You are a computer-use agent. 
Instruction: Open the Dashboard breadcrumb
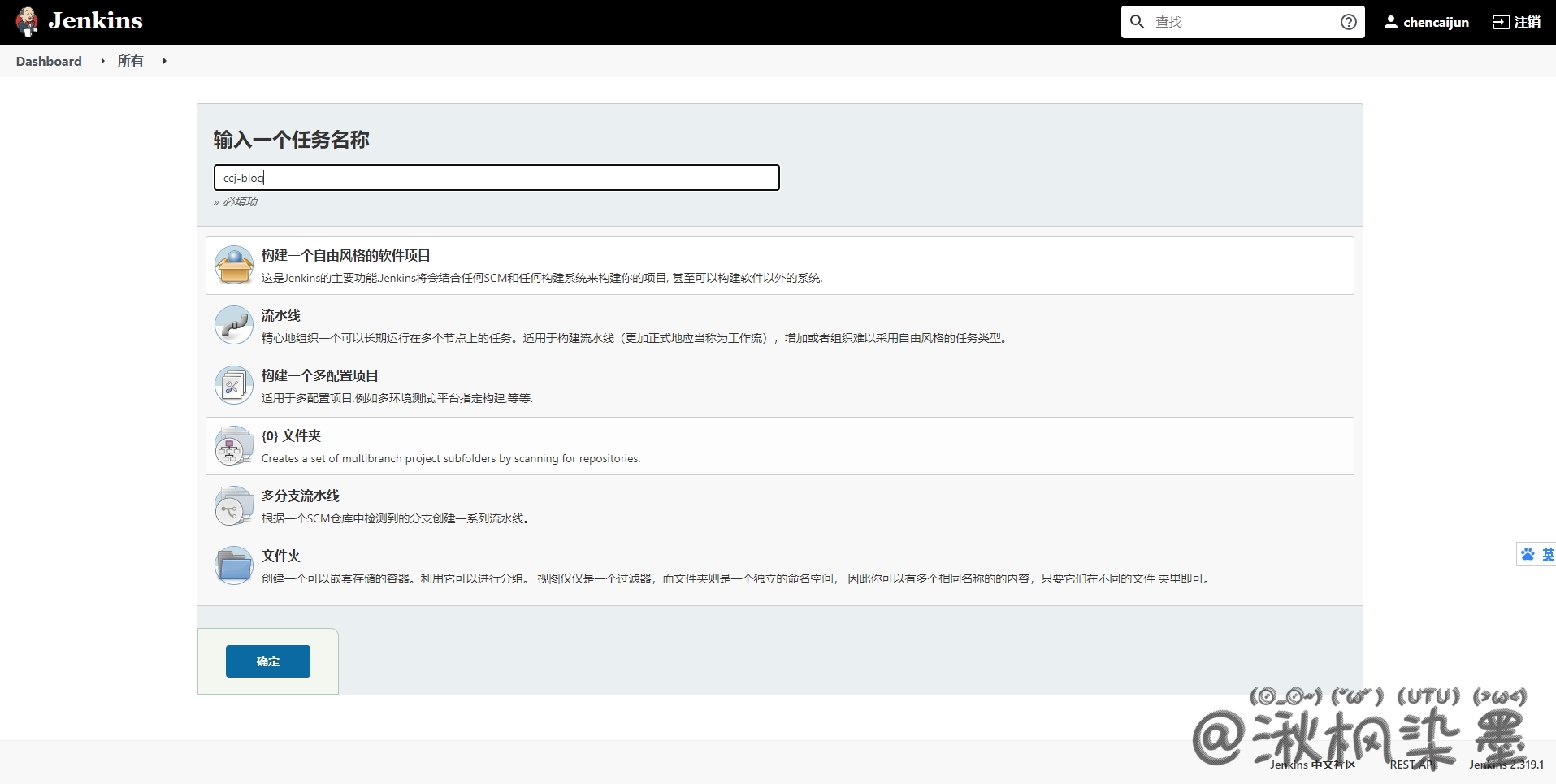click(x=49, y=61)
